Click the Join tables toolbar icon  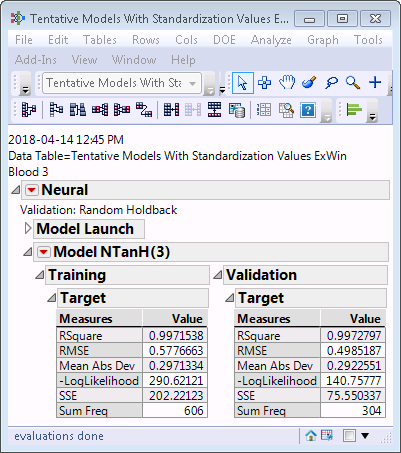pos(171,110)
